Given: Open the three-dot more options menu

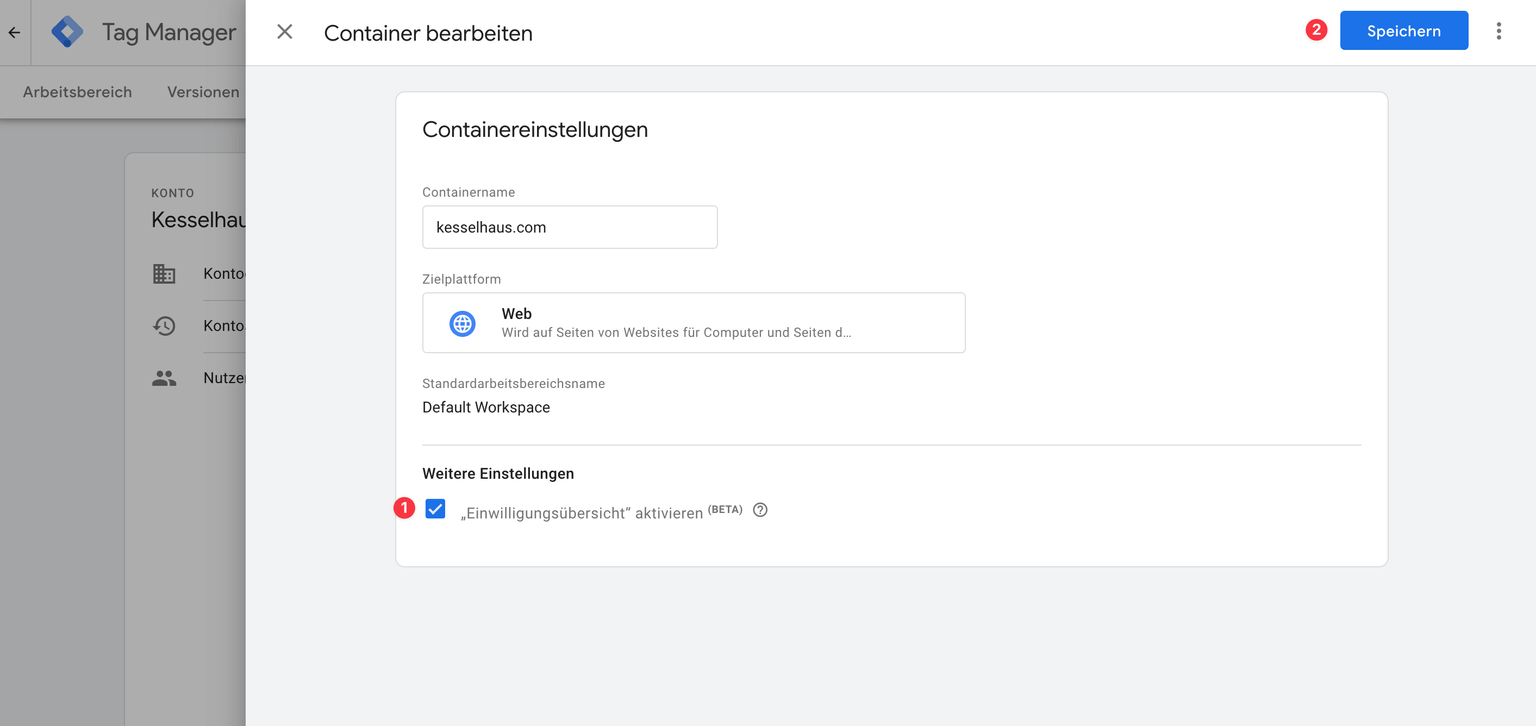Looking at the screenshot, I should (1498, 31).
